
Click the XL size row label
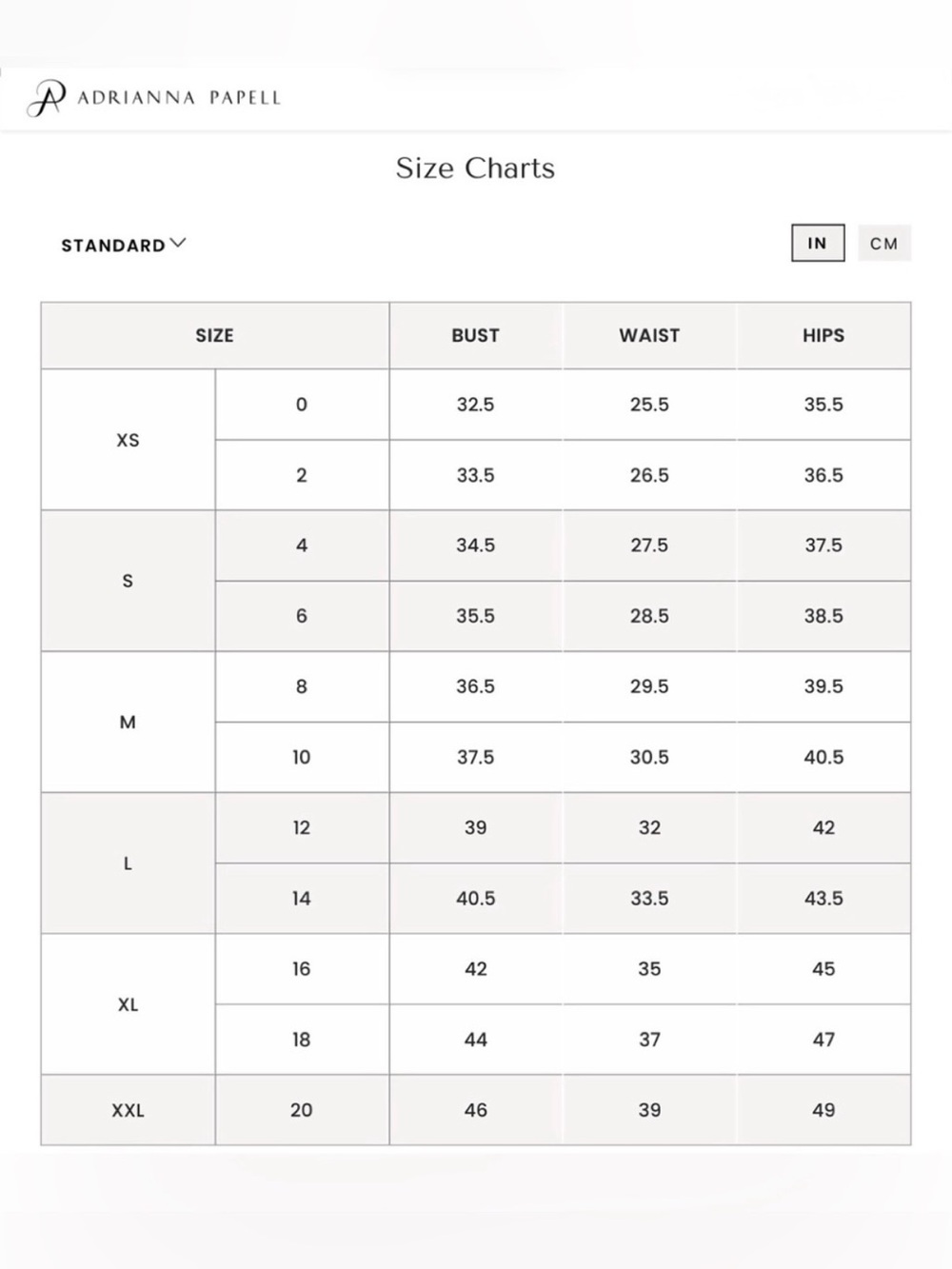(128, 1004)
